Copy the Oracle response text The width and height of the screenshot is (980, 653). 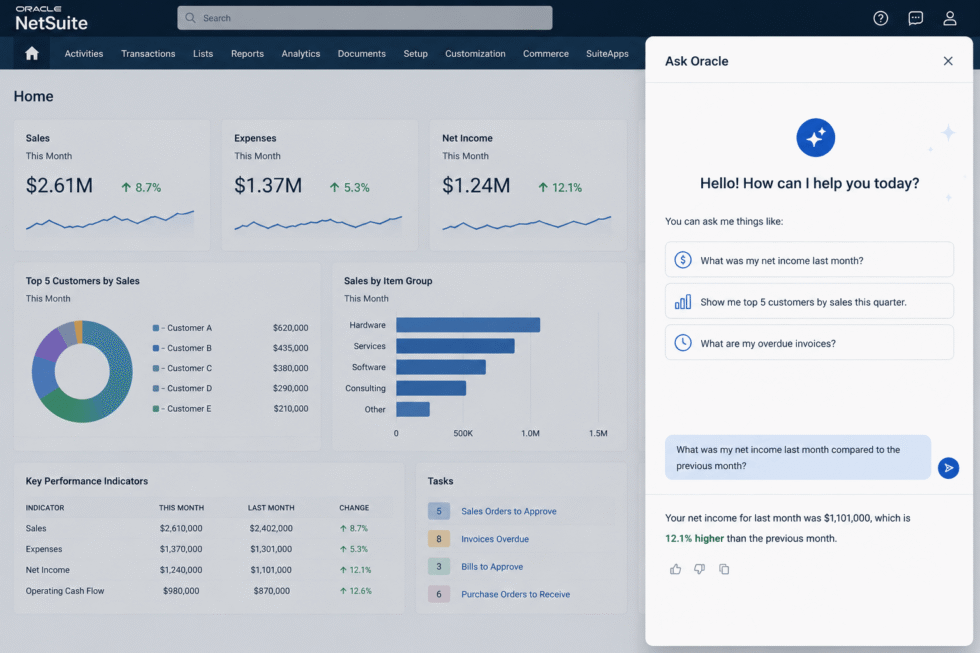click(724, 569)
